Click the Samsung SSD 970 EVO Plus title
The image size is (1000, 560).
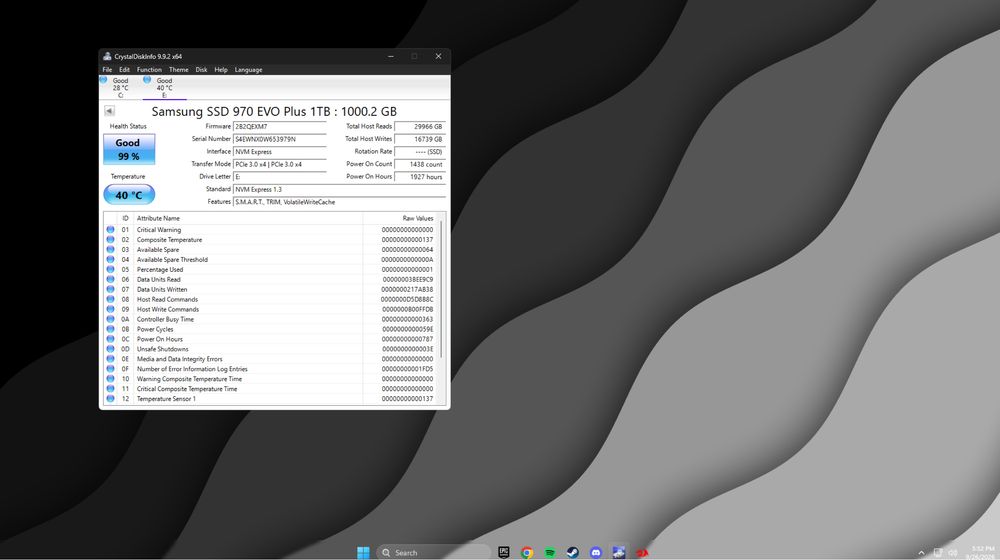click(274, 111)
